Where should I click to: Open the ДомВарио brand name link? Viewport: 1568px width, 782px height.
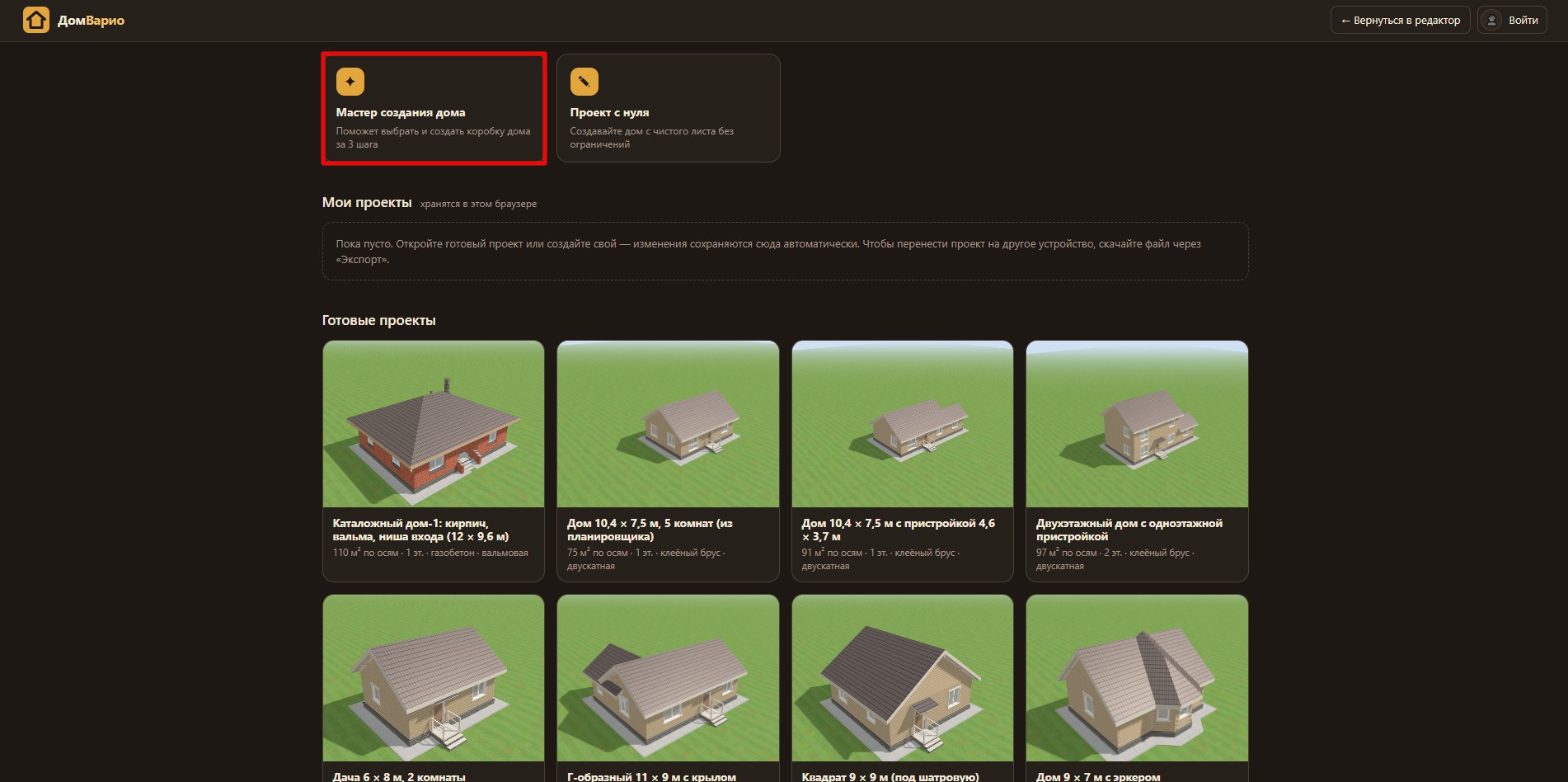tap(91, 21)
